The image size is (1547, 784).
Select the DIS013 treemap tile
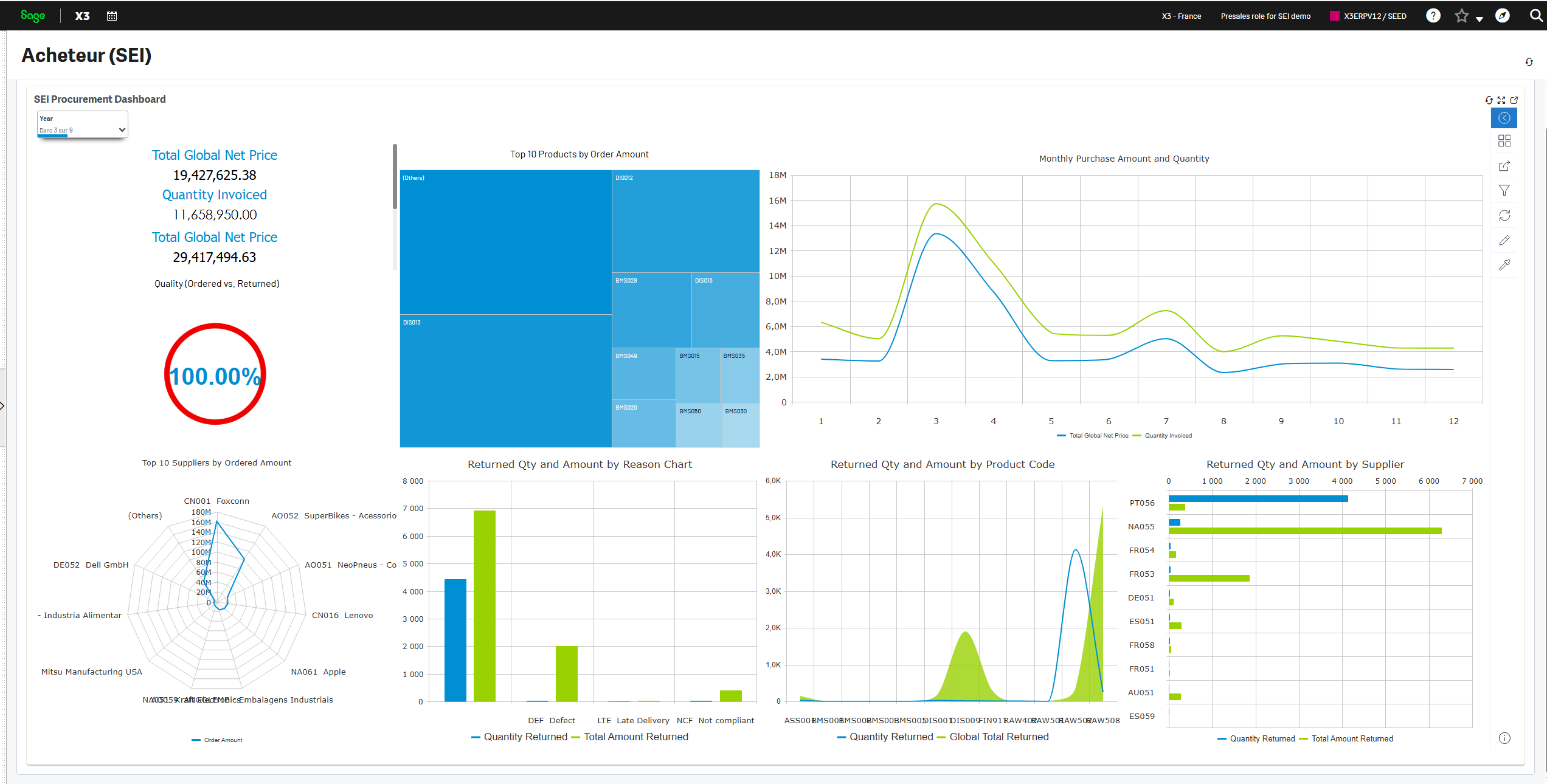505,381
